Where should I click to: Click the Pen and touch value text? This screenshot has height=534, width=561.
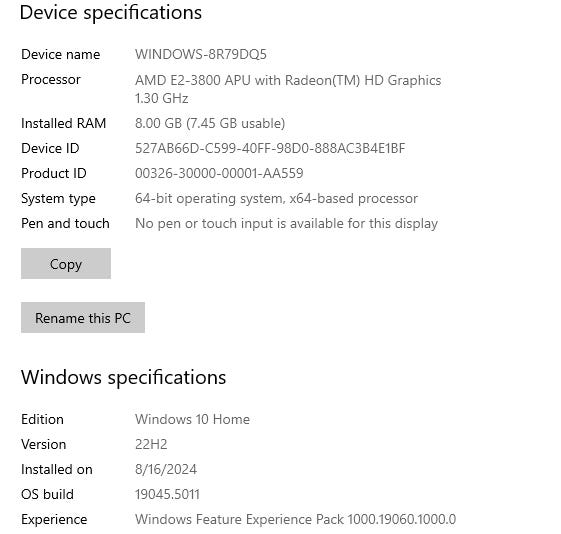[x=286, y=224]
